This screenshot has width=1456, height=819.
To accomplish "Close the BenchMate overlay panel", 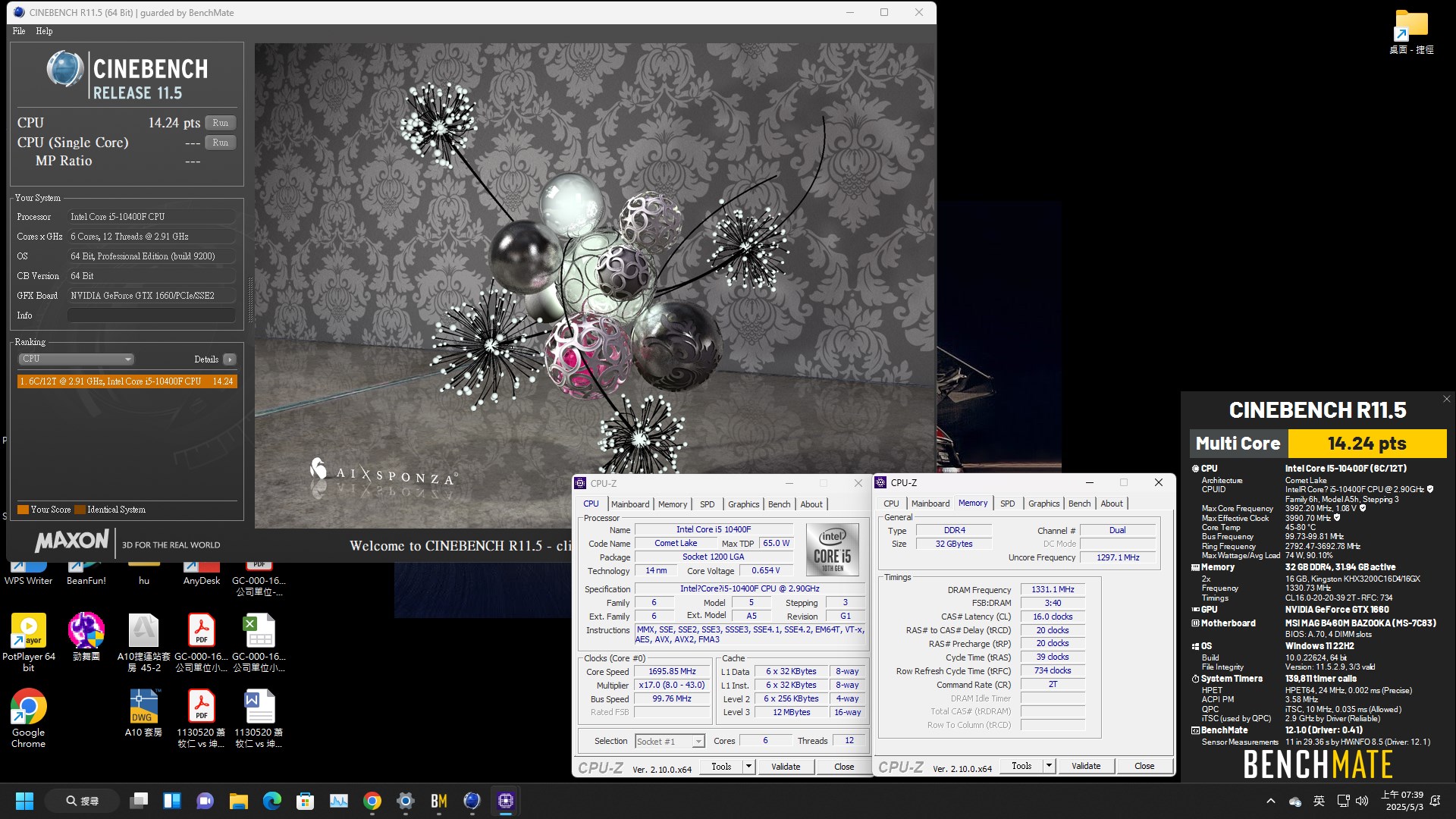I will [x=1445, y=399].
